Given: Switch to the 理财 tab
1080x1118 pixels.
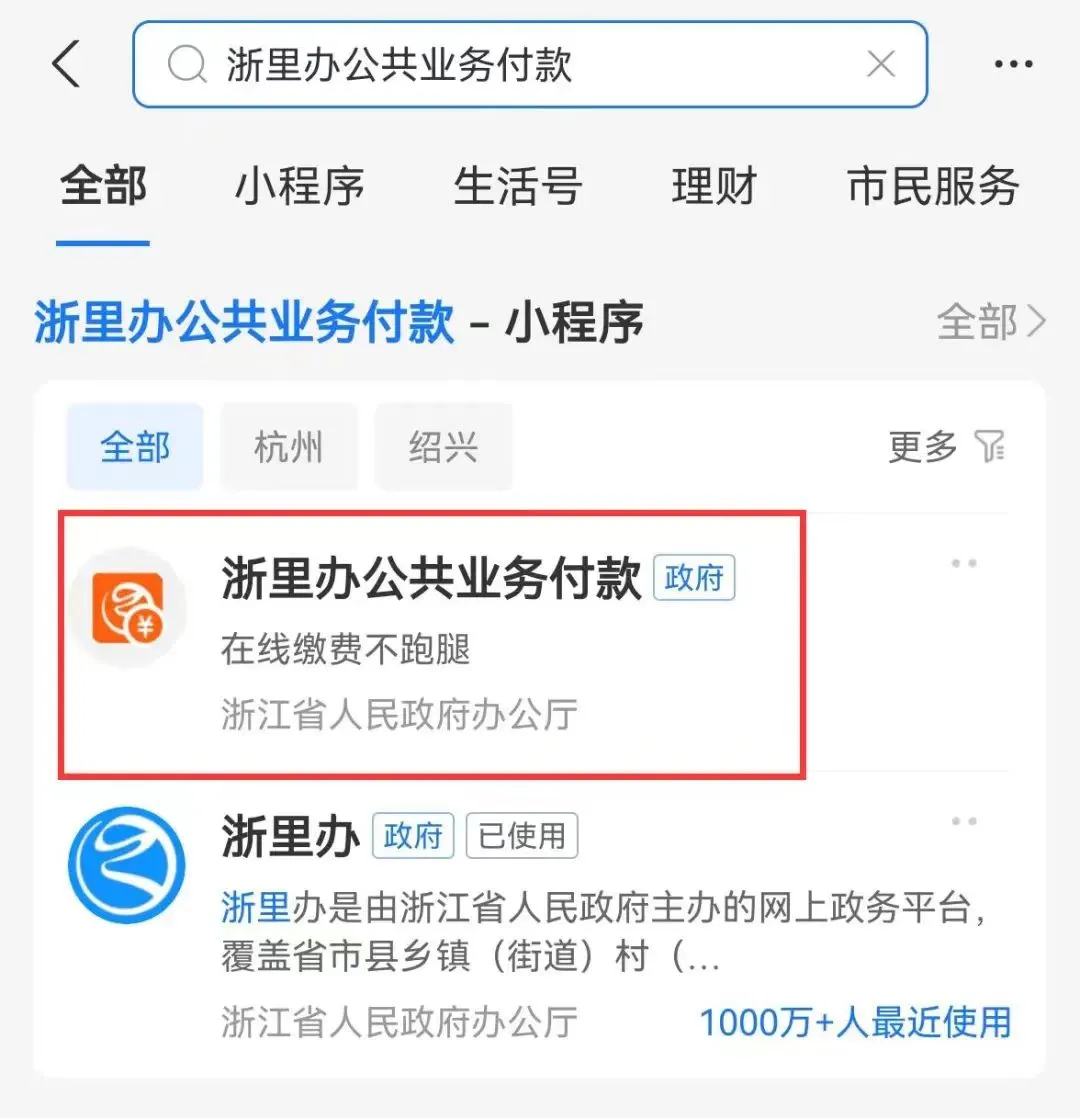Looking at the screenshot, I should coord(714,187).
